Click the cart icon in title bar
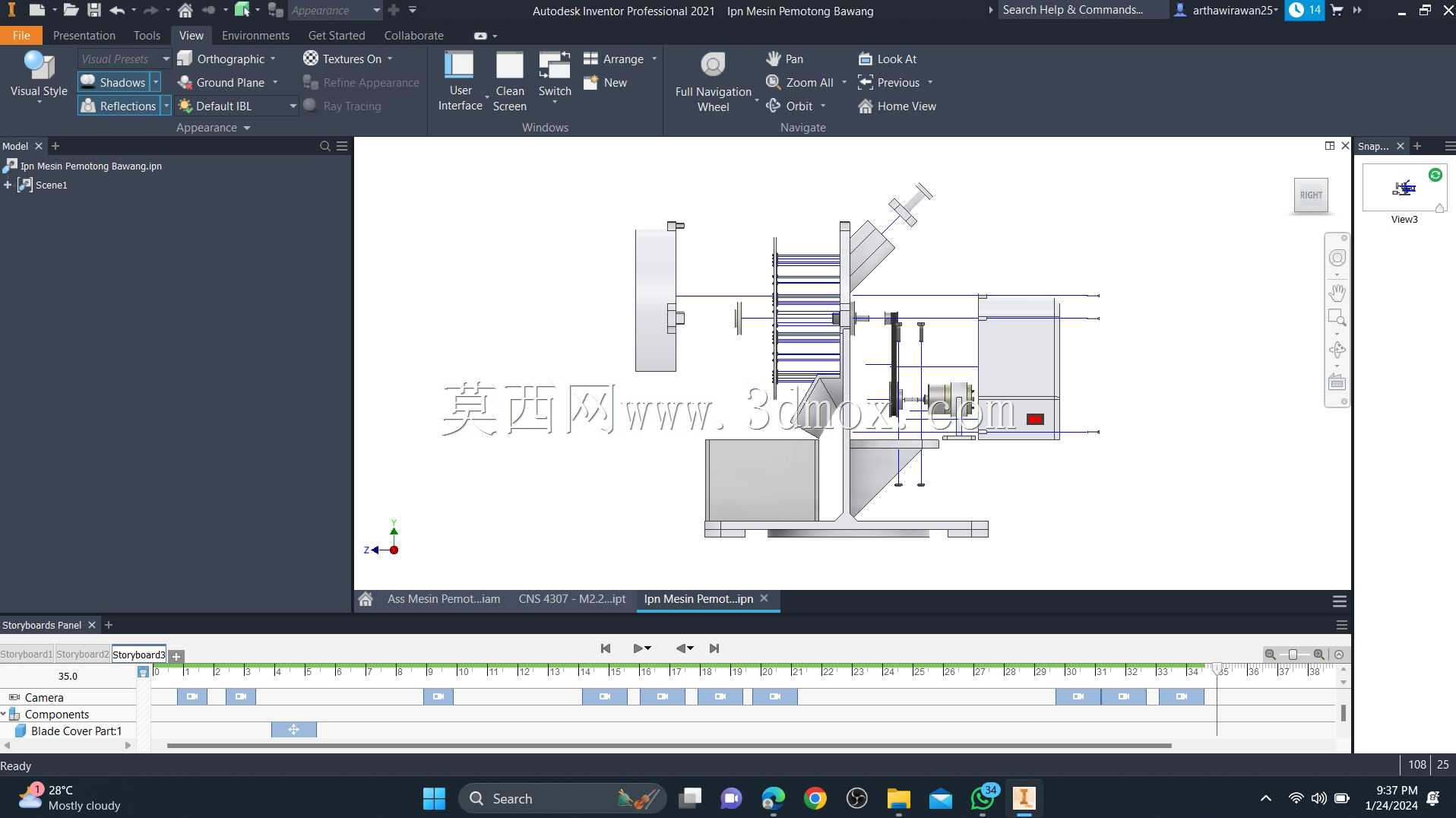This screenshot has height=818, width=1456. pos(1337,10)
